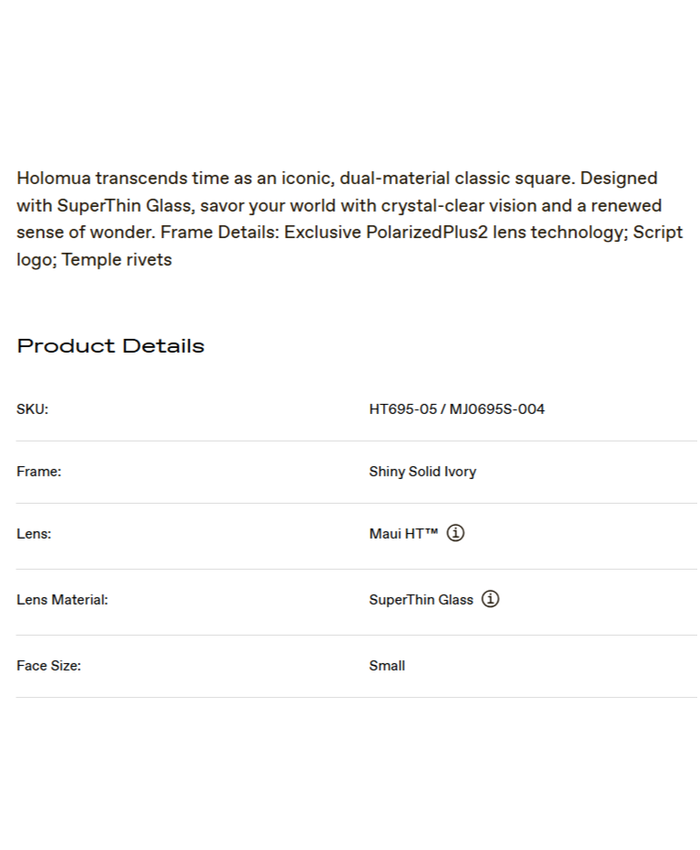The width and height of the screenshot is (700, 850).
Task: Click the word Holomua in the description
Action: coord(54,178)
